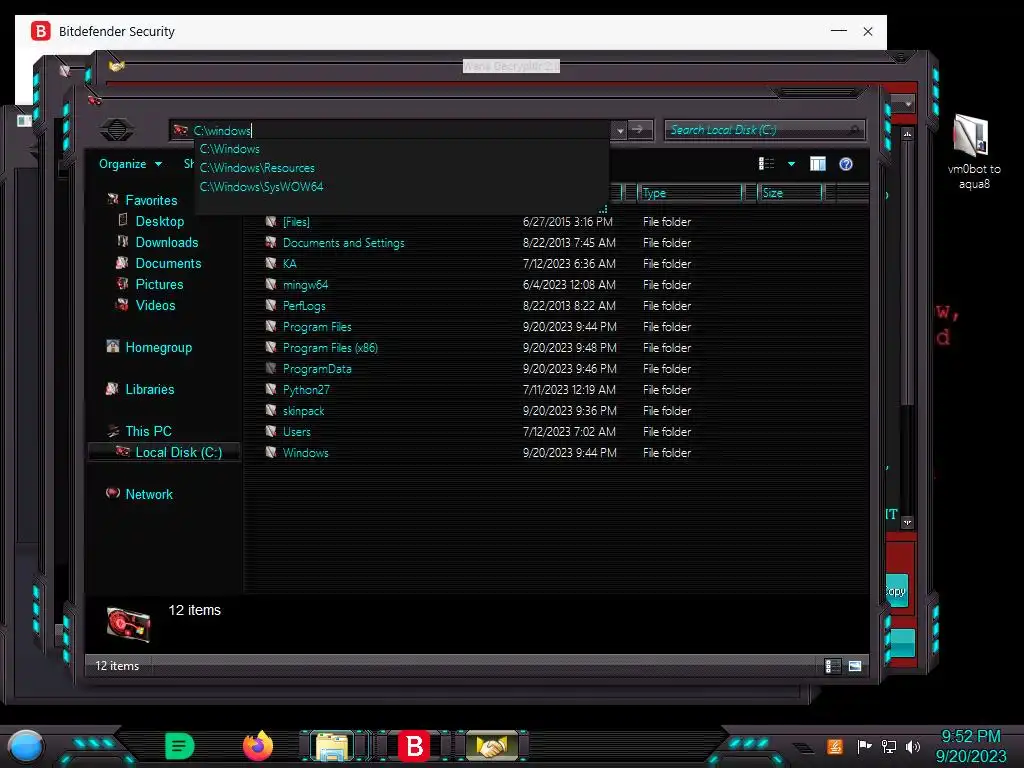
Task: Select Libraries in navigation pane
Action: (150, 389)
